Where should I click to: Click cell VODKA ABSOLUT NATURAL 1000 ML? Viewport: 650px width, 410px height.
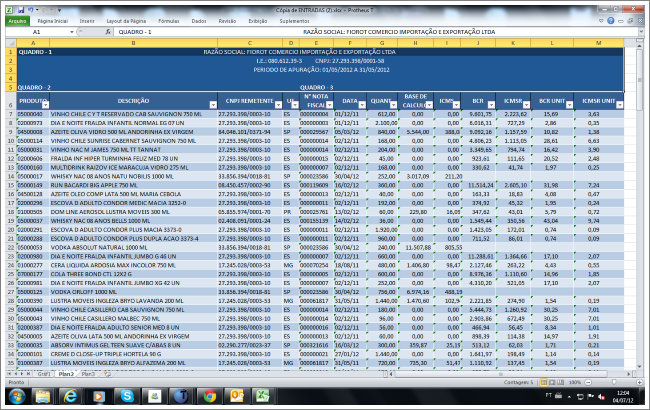pyautogui.click(x=133, y=247)
